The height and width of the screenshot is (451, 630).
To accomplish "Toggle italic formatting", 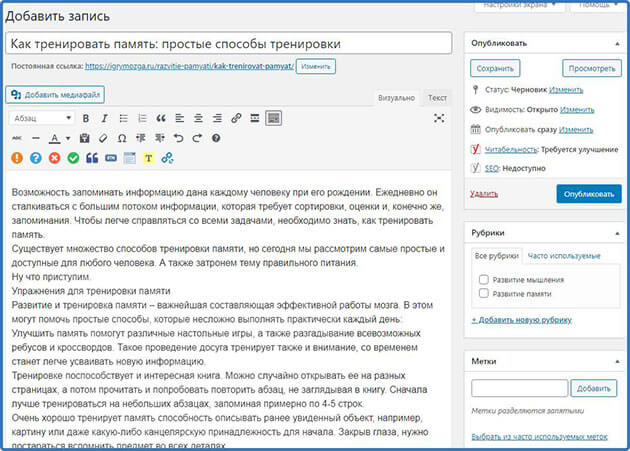I will point(104,118).
